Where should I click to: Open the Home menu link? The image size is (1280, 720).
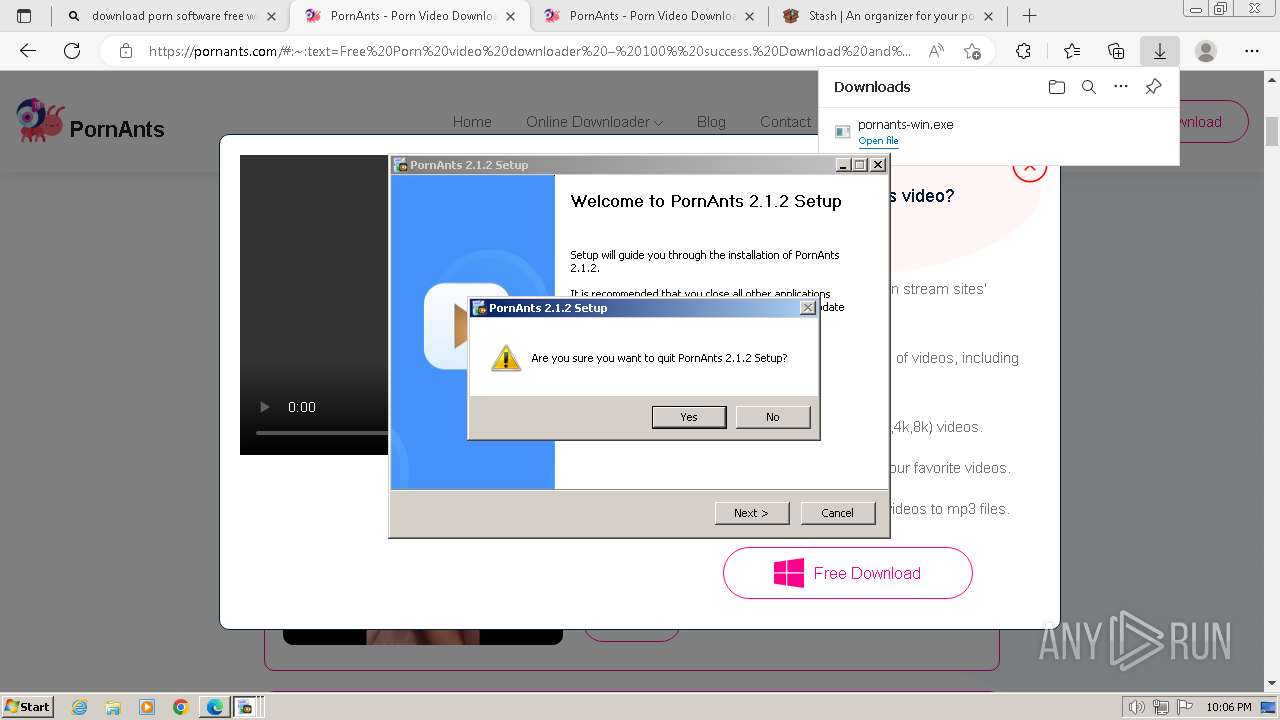pyautogui.click(x=472, y=122)
